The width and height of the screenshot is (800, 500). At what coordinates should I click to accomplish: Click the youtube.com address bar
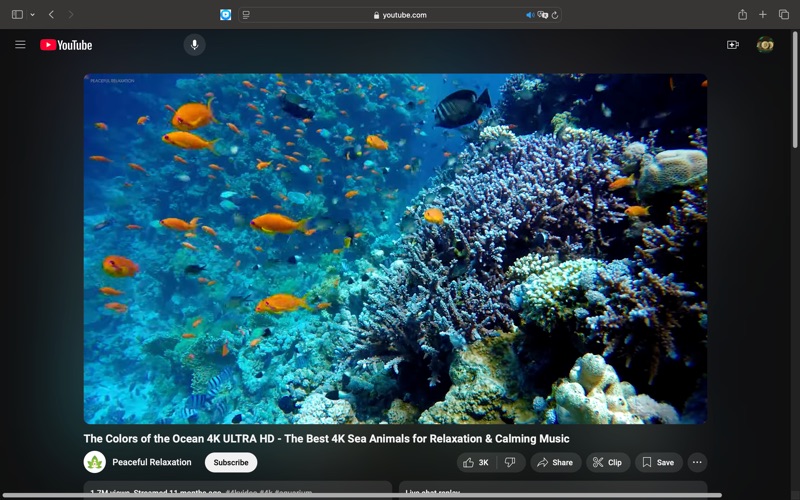(x=400, y=15)
